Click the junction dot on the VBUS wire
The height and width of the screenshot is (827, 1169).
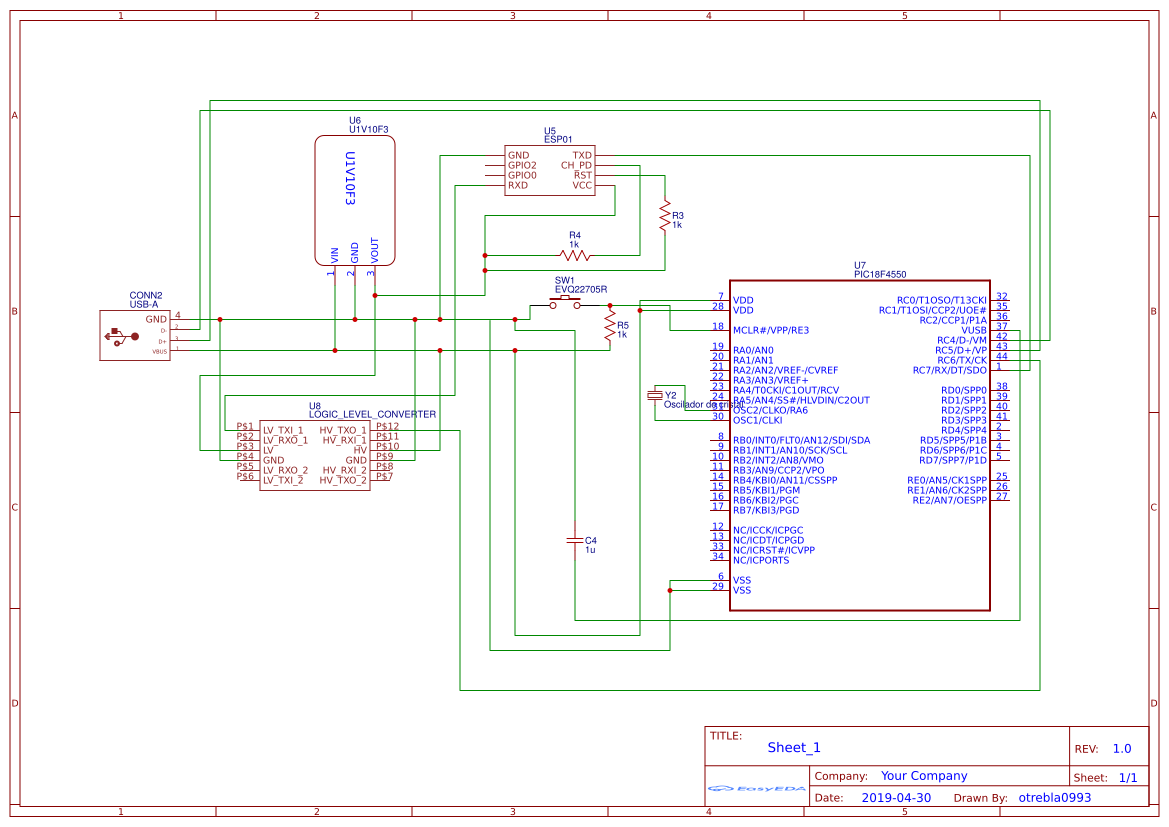coord(334,348)
